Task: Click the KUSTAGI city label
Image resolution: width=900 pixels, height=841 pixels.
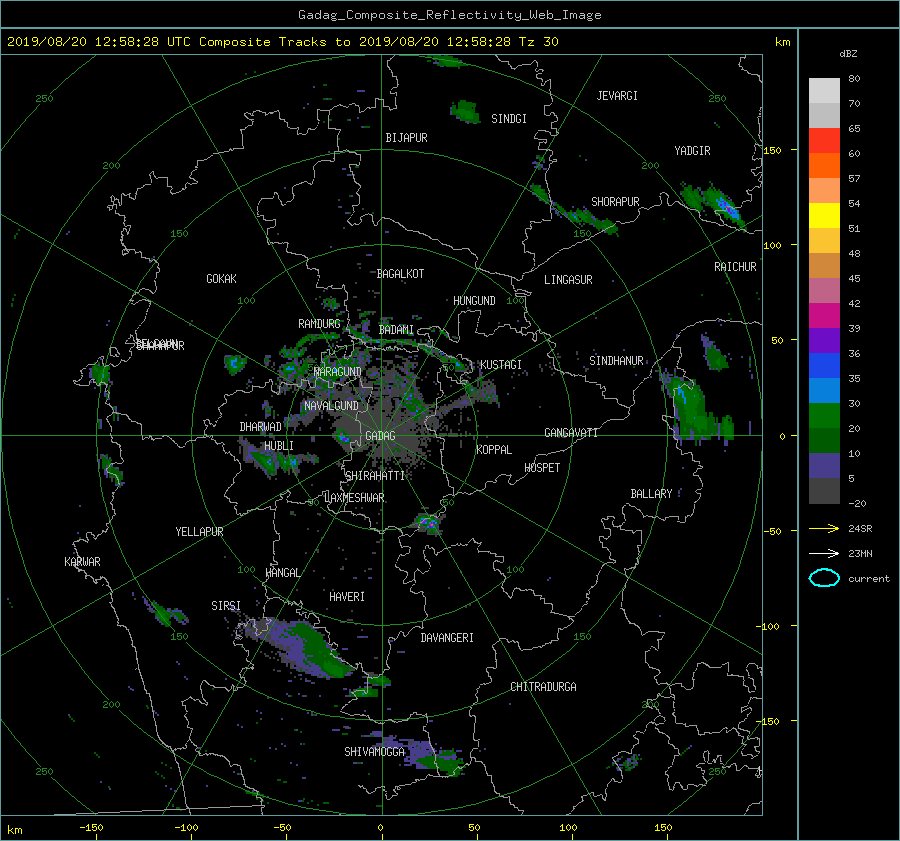Action: [501, 365]
